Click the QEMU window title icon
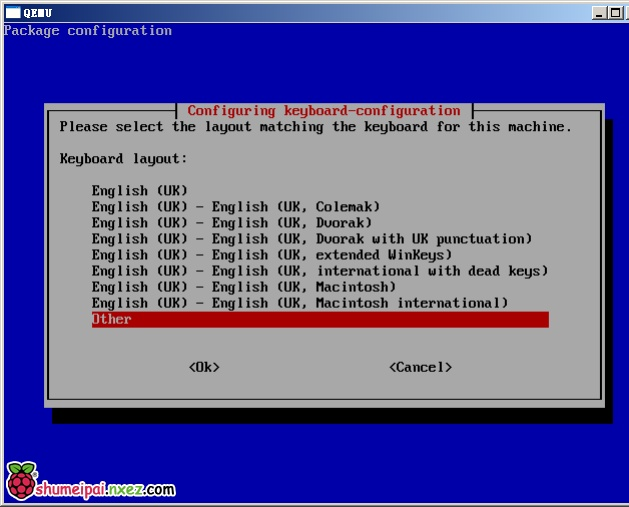The height and width of the screenshot is (507, 629). [13, 13]
